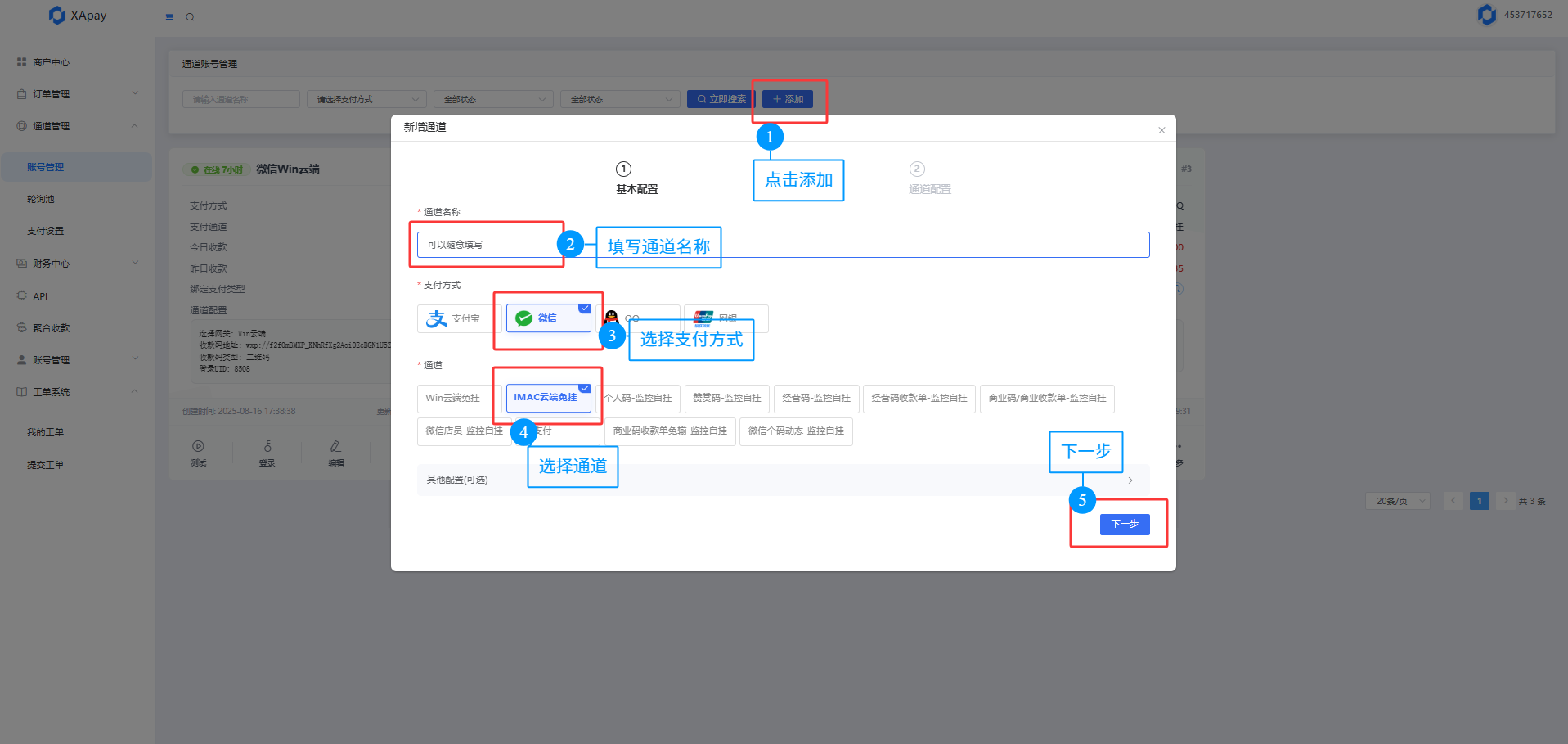
Task: Click the 下一步 button
Action: click(x=1124, y=524)
